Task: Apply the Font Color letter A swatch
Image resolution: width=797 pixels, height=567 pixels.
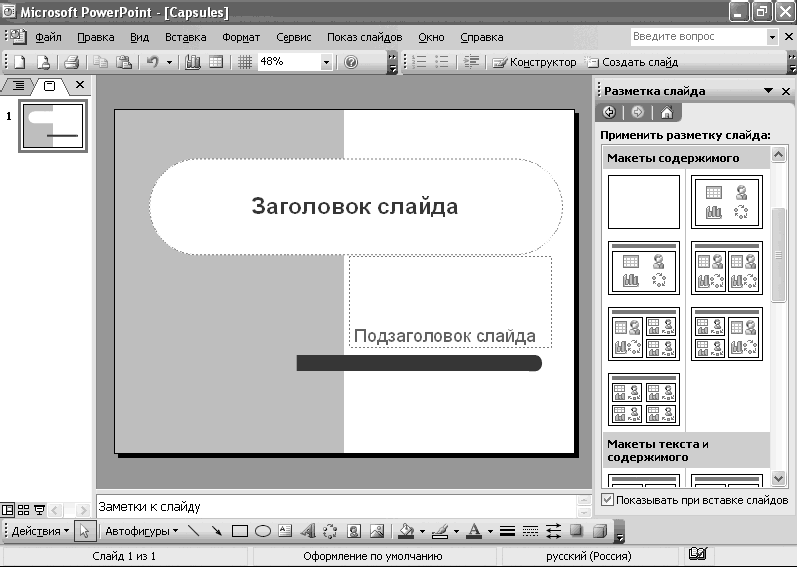Action: pos(474,531)
